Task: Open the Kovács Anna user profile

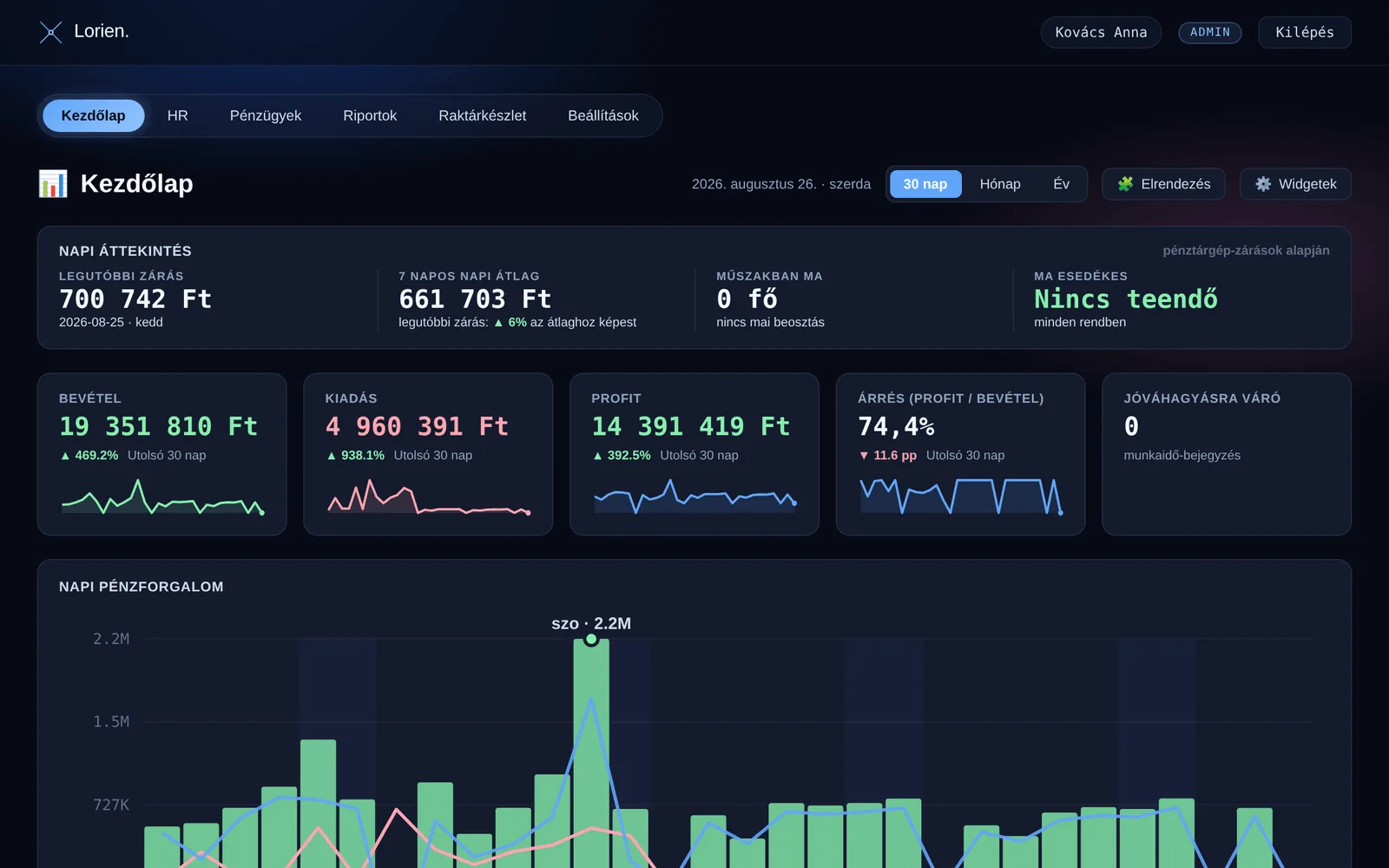Action: [x=1101, y=32]
